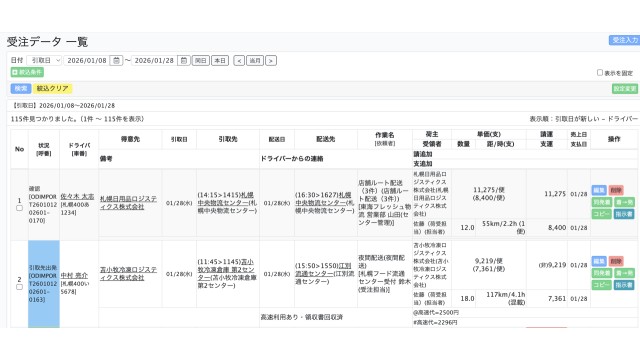Click the 配送先 column header
The height and width of the screenshot is (360, 640).
click(x=326, y=139)
